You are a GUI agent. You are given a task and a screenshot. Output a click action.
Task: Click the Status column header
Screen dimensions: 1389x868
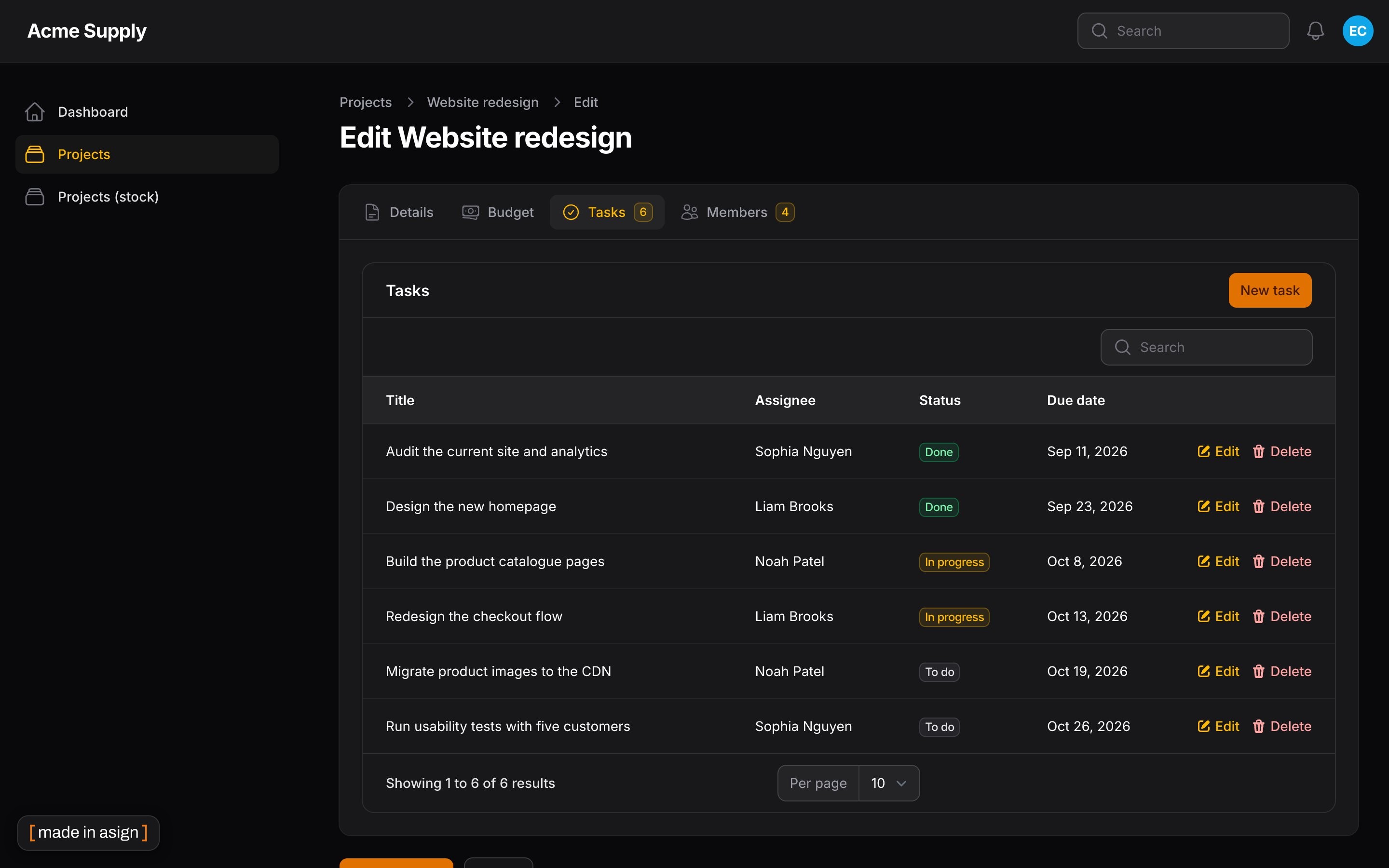point(940,400)
